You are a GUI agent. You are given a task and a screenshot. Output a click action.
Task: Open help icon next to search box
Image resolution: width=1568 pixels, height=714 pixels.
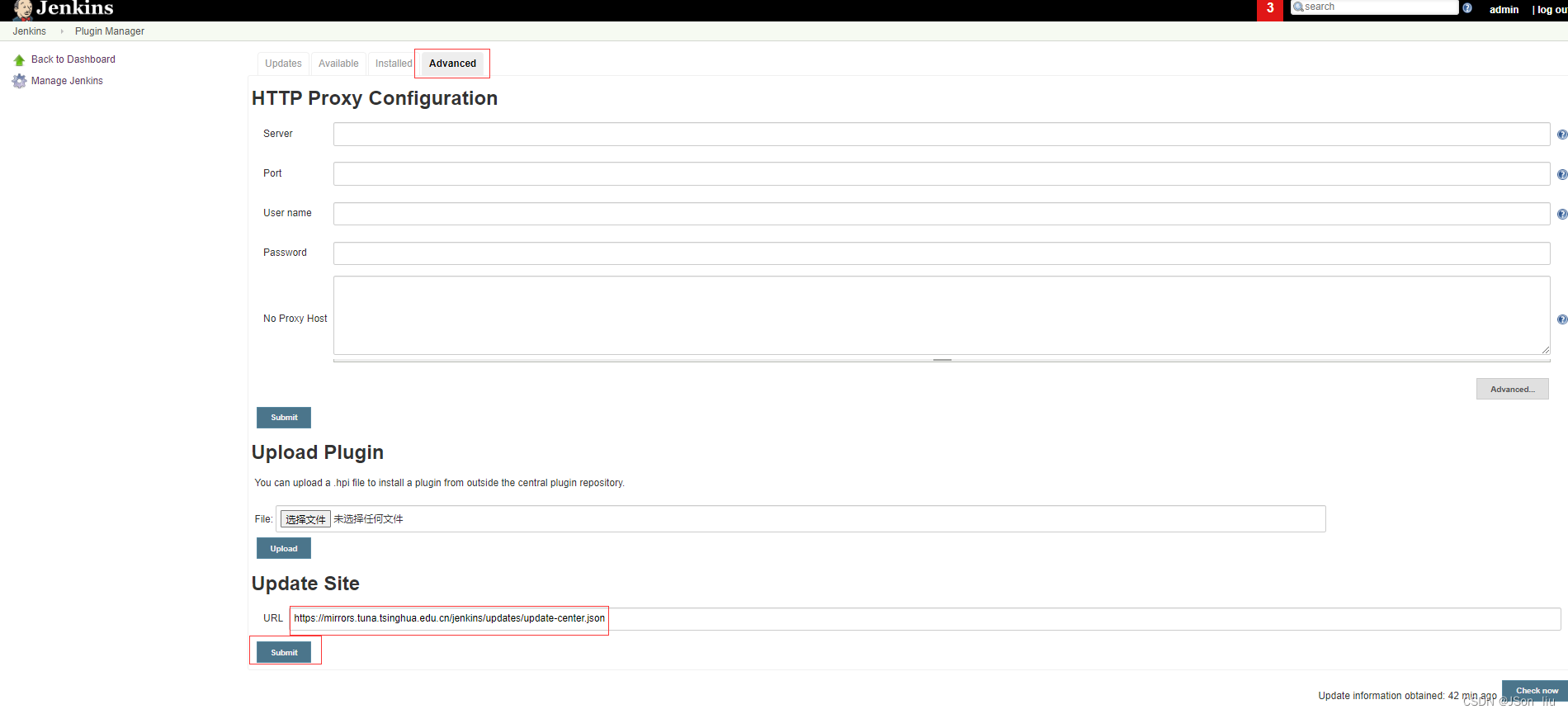pos(1467,8)
